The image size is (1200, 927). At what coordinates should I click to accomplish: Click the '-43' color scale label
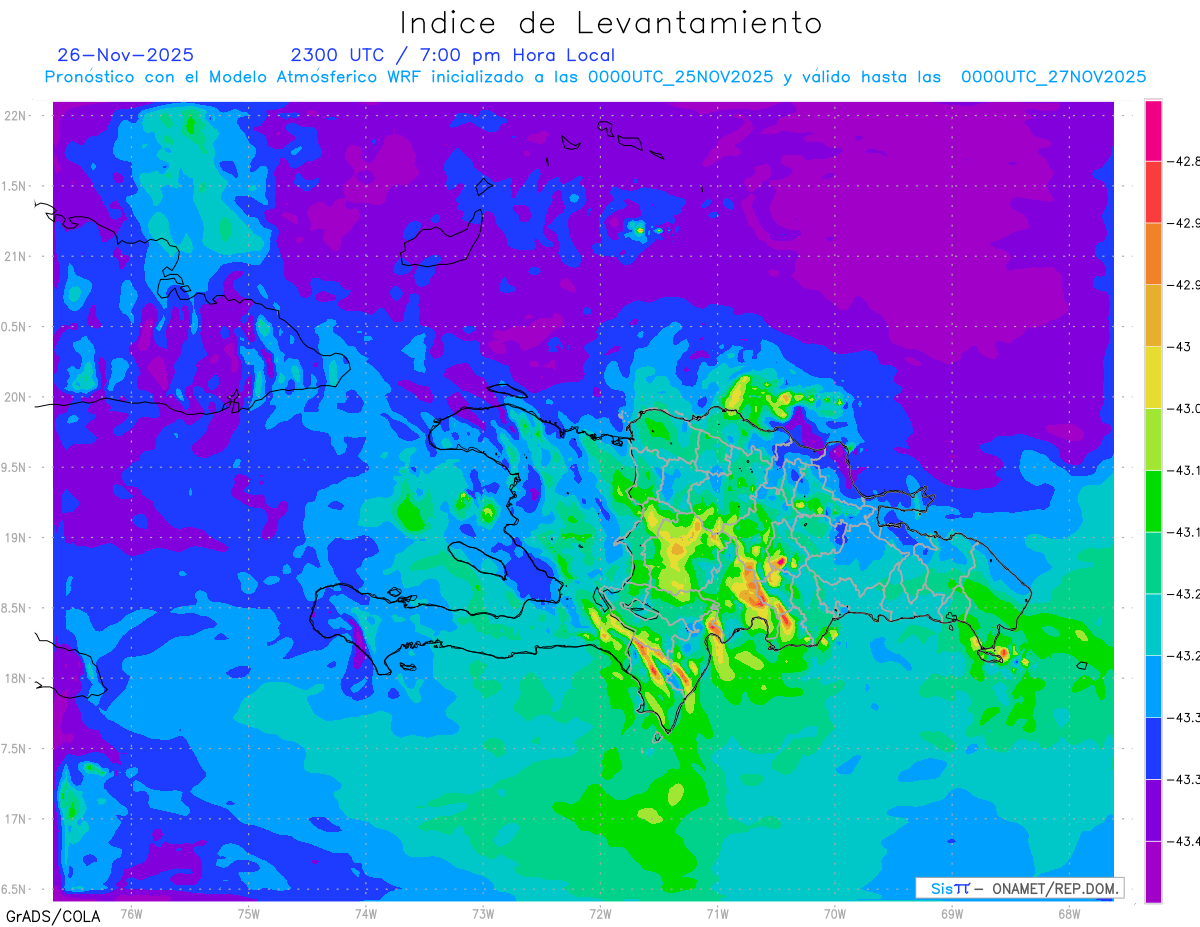pos(1178,346)
